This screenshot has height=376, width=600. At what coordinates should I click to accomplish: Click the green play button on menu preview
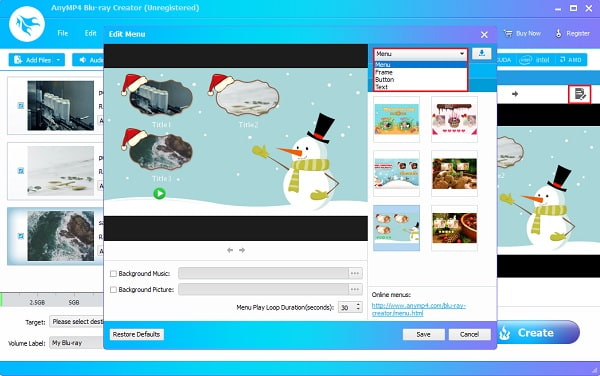pos(159,194)
